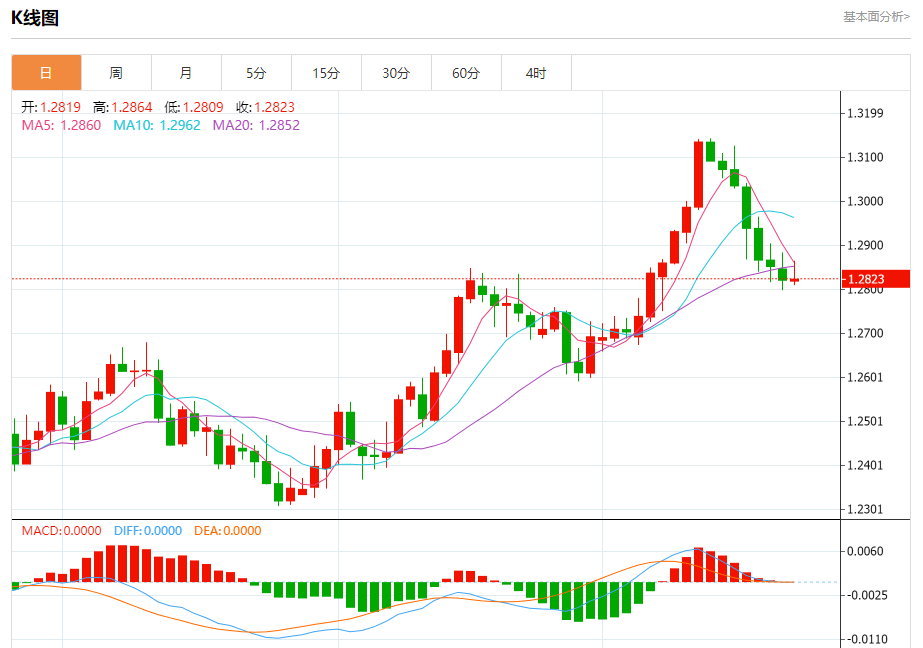Click the DIFF:0.0000 indicator label
923x648 pixels.
[148, 531]
